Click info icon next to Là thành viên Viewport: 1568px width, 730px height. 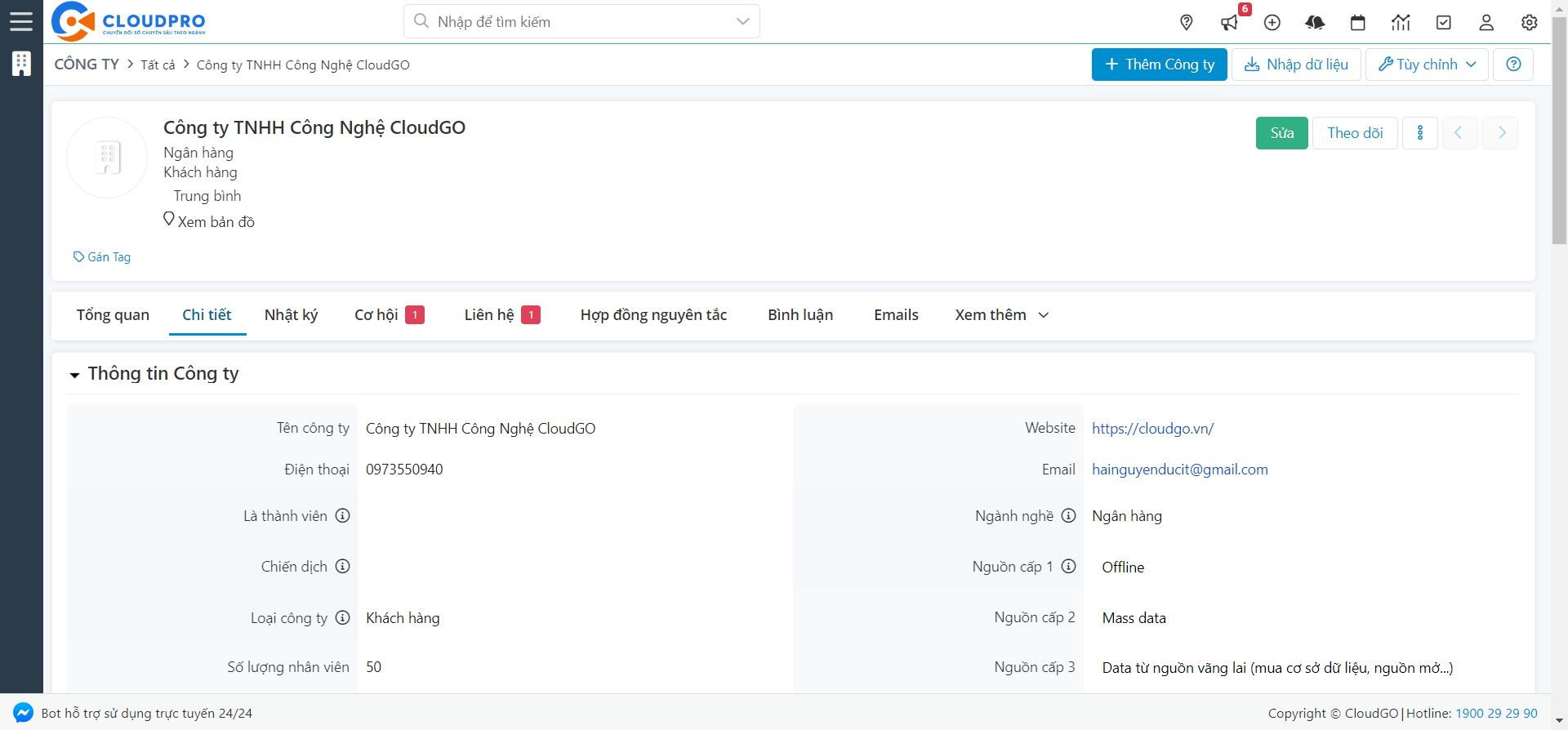[x=343, y=516]
